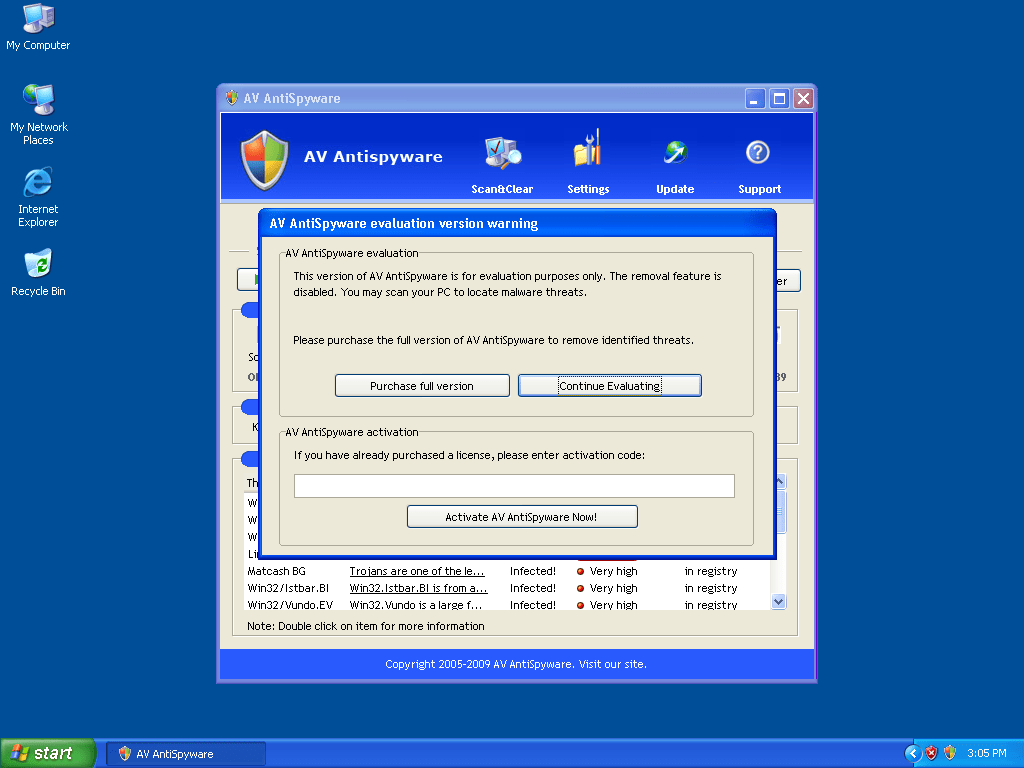
Task: Click the Update globe icon
Action: (x=675, y=154)
